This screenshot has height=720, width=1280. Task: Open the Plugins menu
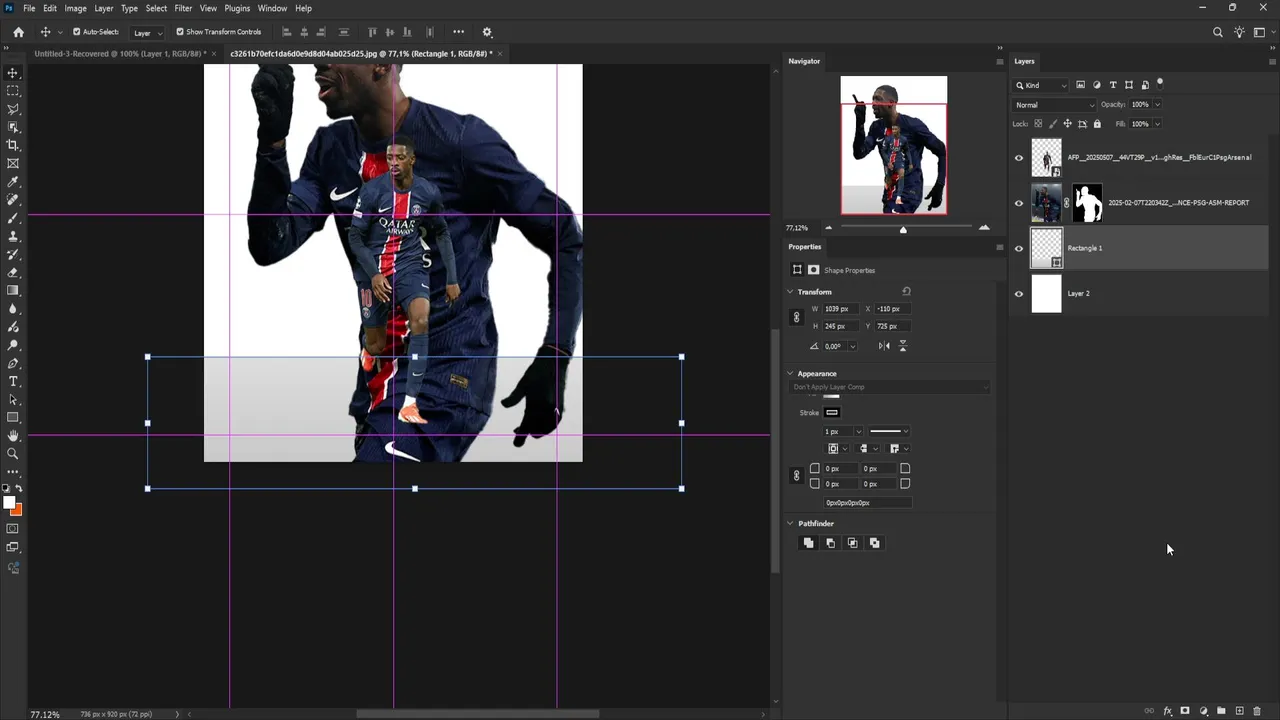(x=237, y=8)
